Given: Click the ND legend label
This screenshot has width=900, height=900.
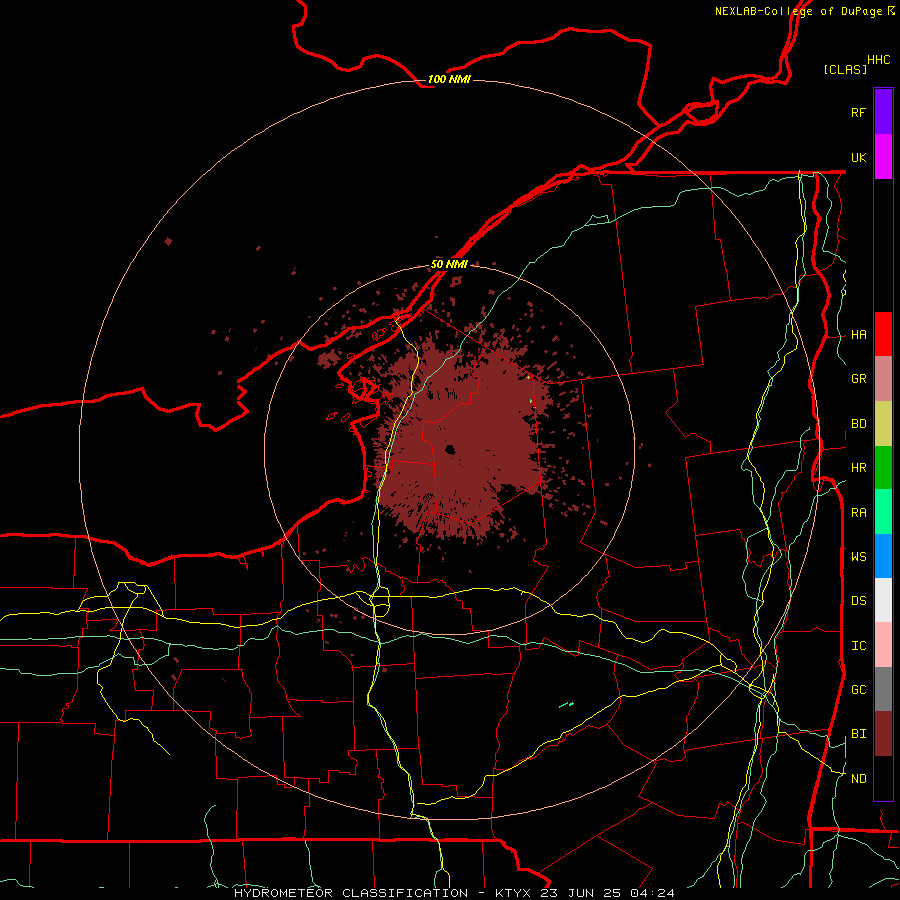Looking at the screenshot, I should click(859, 779).
